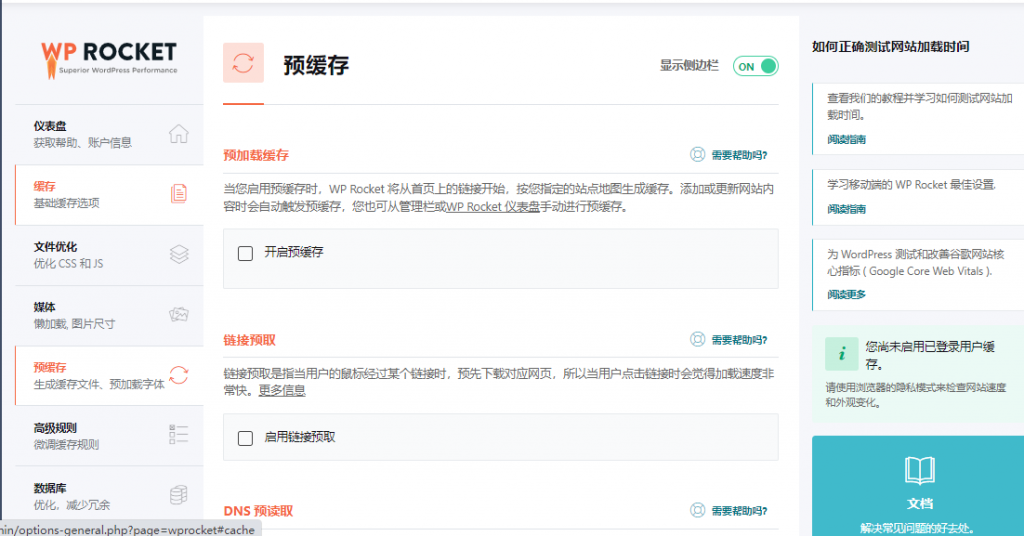Click 需要帮助吗 link for 链接预取
The image size is (1024, 536).
click(x=739, y=340)
